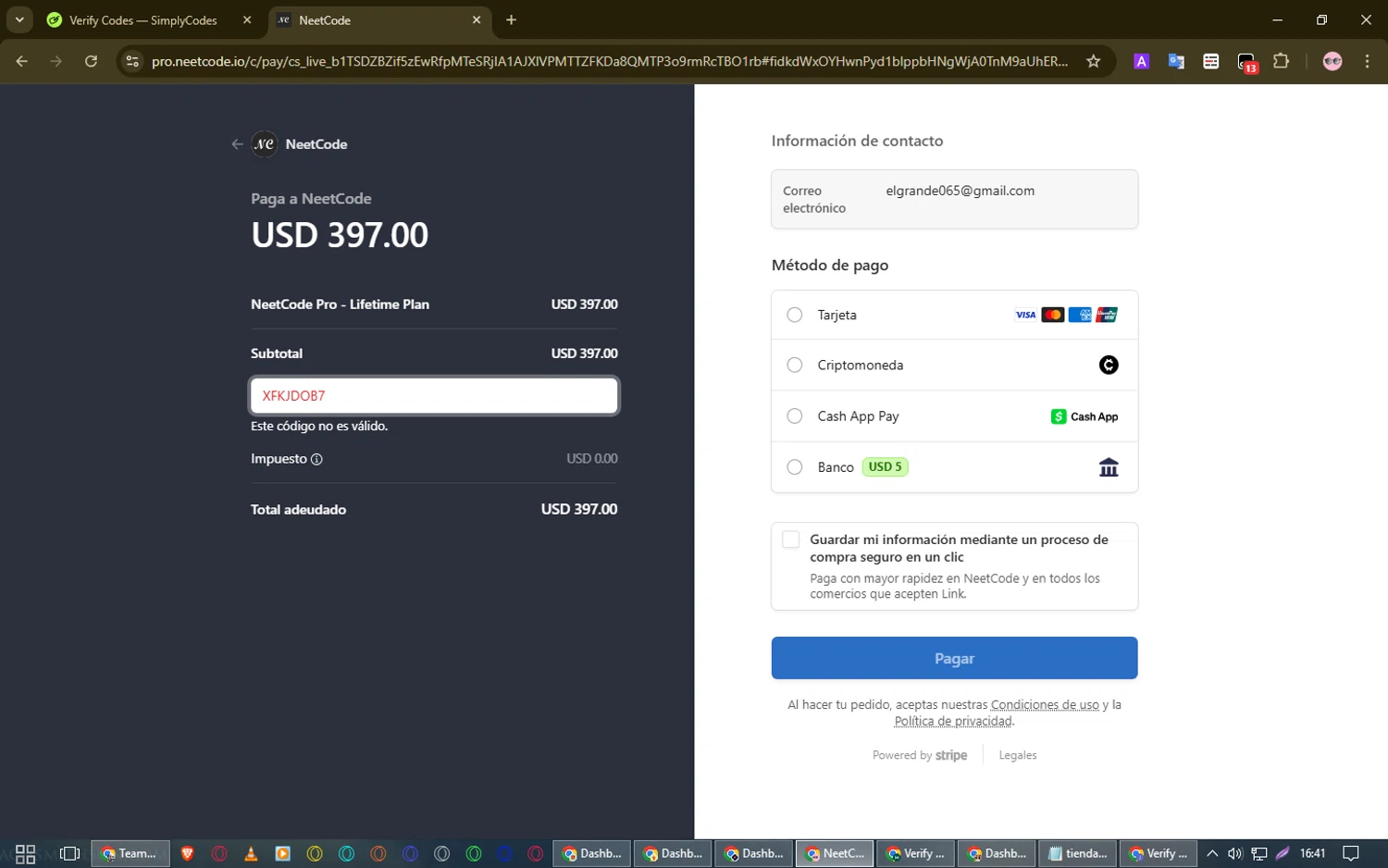Screen dimensions: 1388x868
Task: Bookmark this page with the star icon
Action: pos(1094,61)
